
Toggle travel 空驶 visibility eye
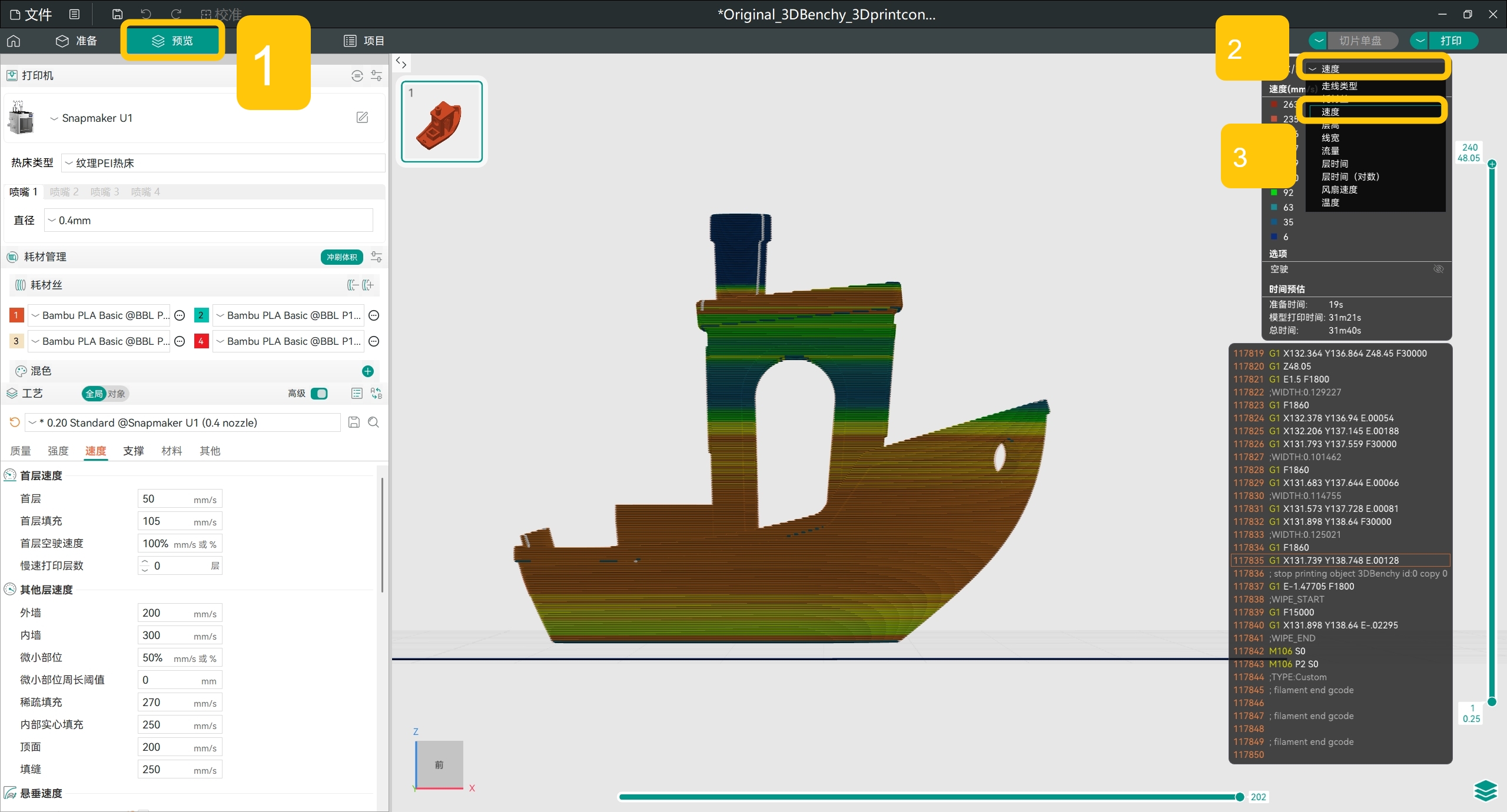(x=1439, y=269)
